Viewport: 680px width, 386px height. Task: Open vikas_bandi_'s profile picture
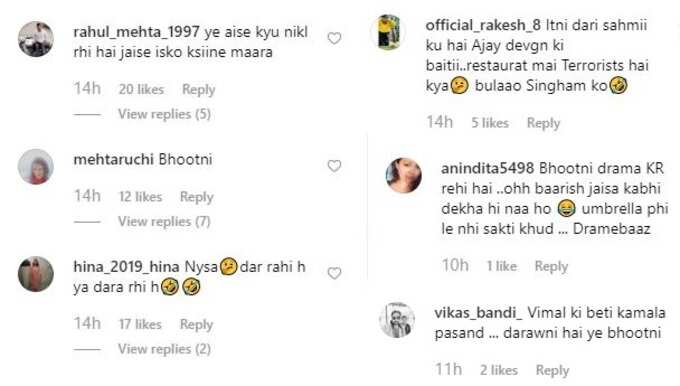(x=397, y=320)
